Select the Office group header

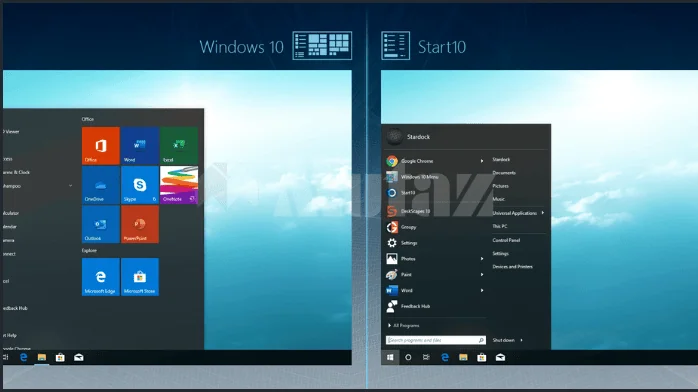tap(88, 119)
